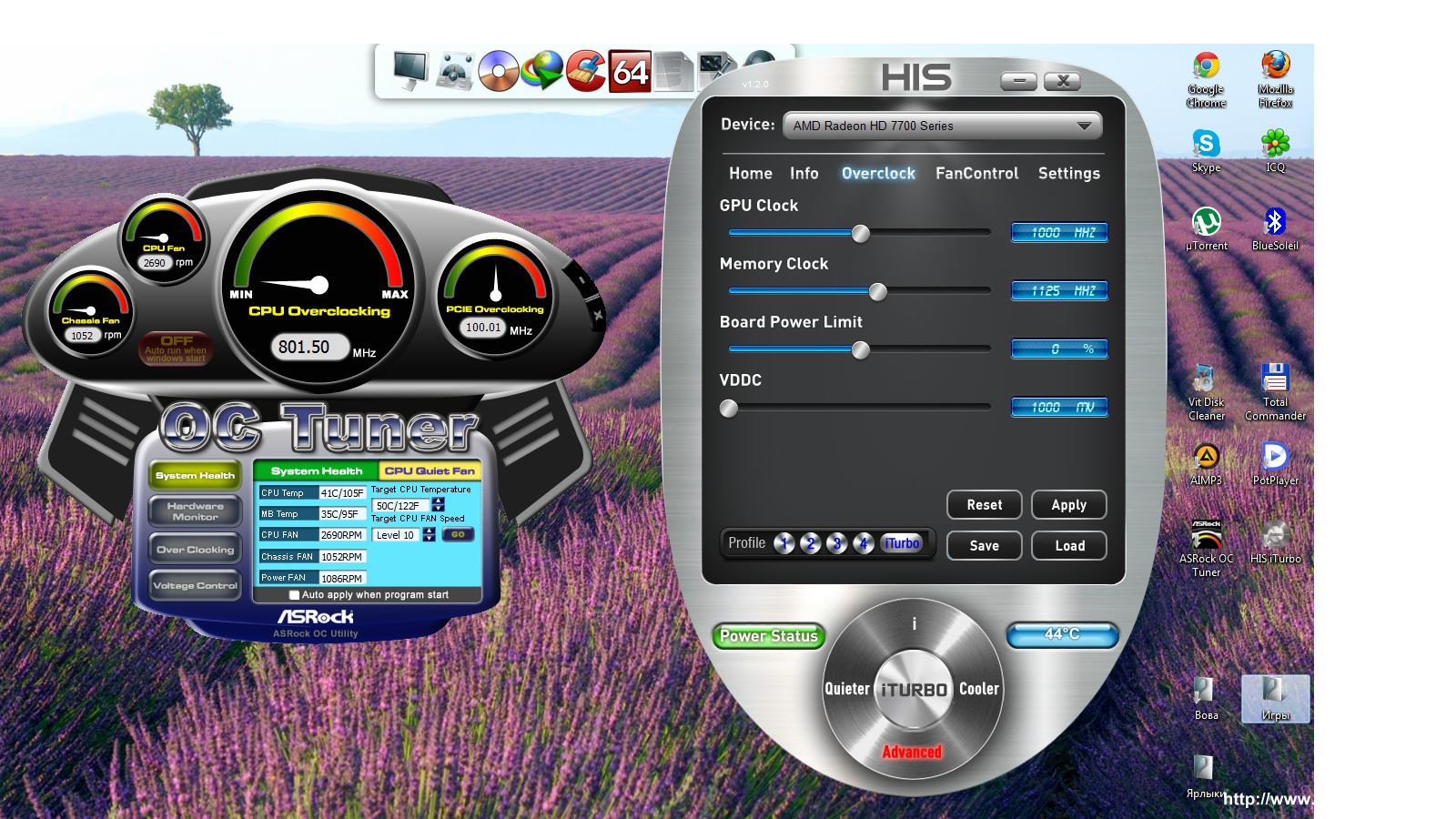Open Voltage Control in OC Tuner
The width and height of the screenshot is (1456, 819).
pos(195,585)
